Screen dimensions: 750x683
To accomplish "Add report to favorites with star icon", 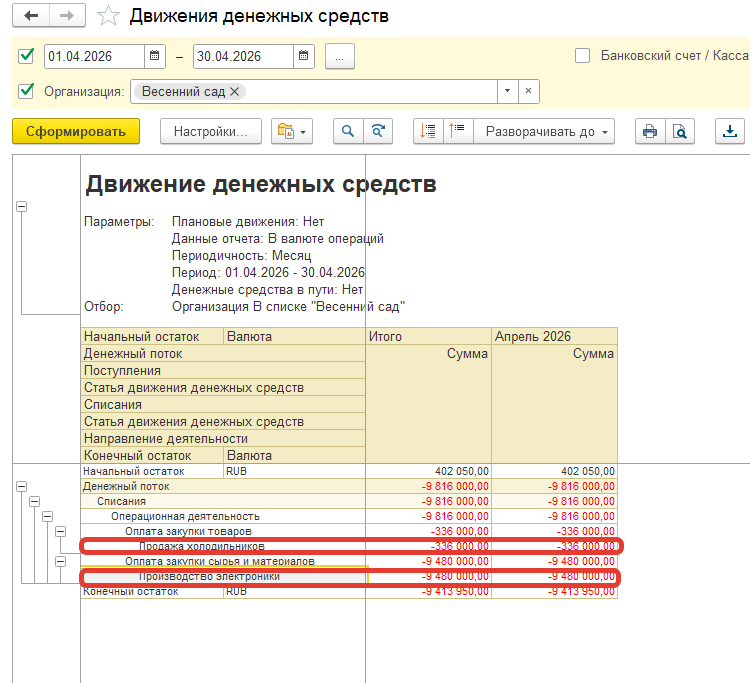I will pyautogui.click(x=110, y=17).
